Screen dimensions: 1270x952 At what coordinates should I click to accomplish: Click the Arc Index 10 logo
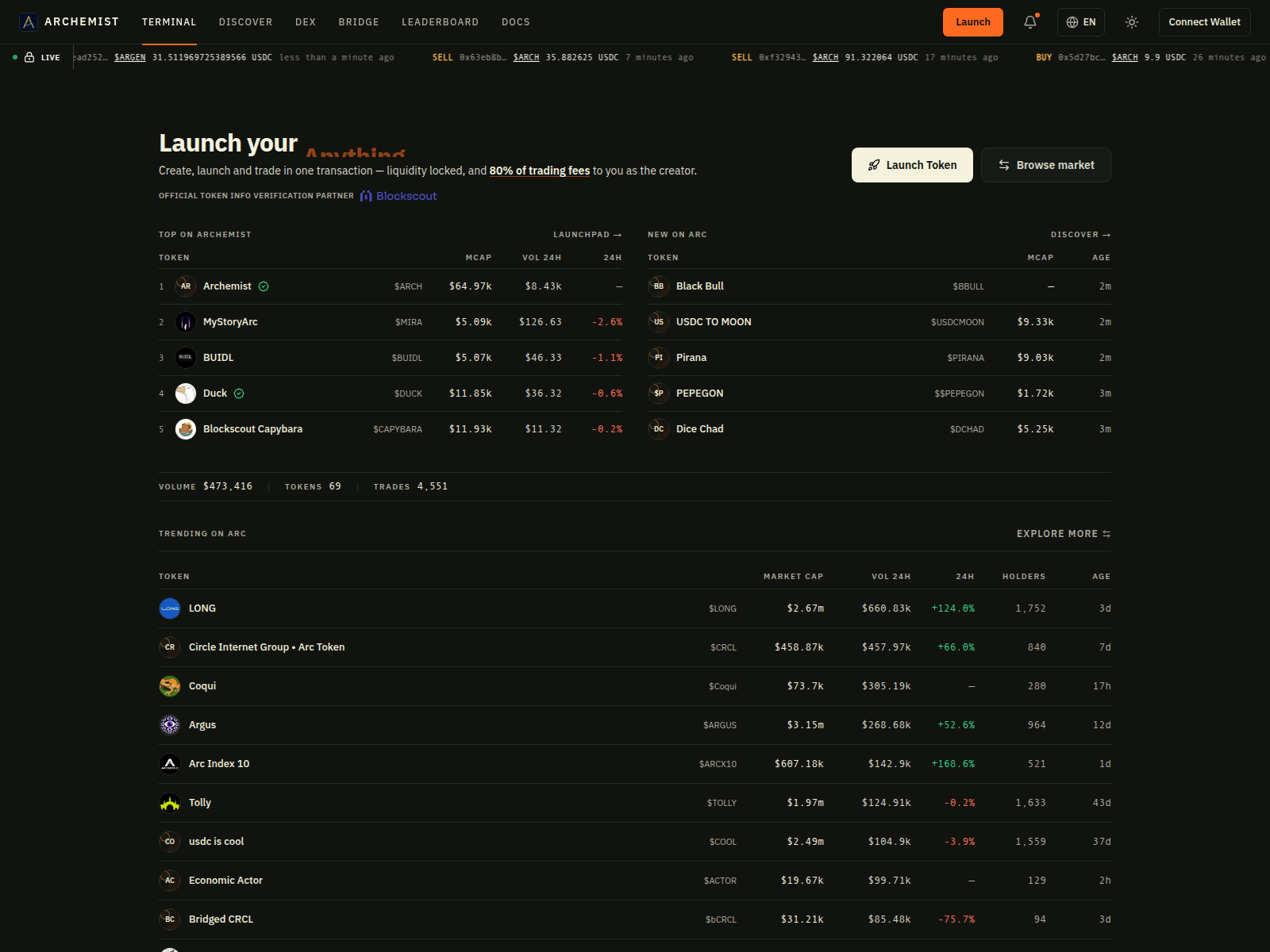pos(170,764)
